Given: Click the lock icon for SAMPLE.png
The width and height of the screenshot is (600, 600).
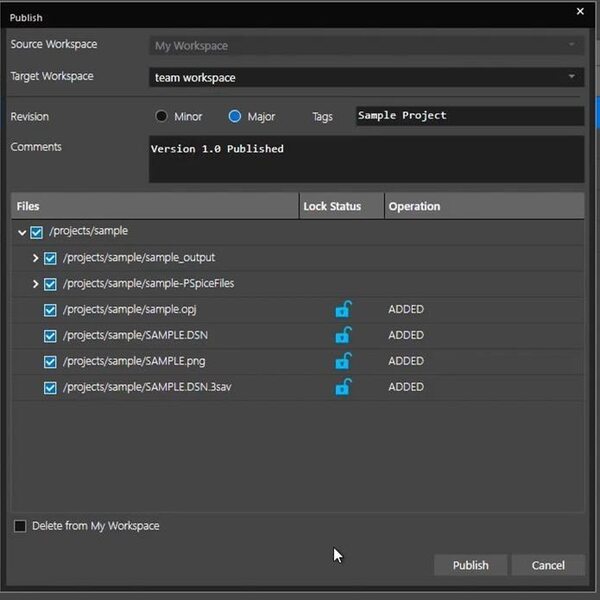Looking at the screenshot, I should click(x=343, y=361).
